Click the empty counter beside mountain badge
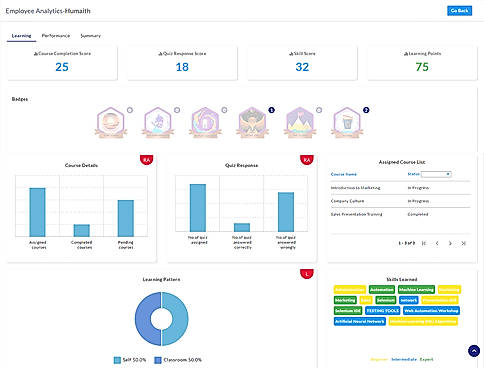 [319, 110]
